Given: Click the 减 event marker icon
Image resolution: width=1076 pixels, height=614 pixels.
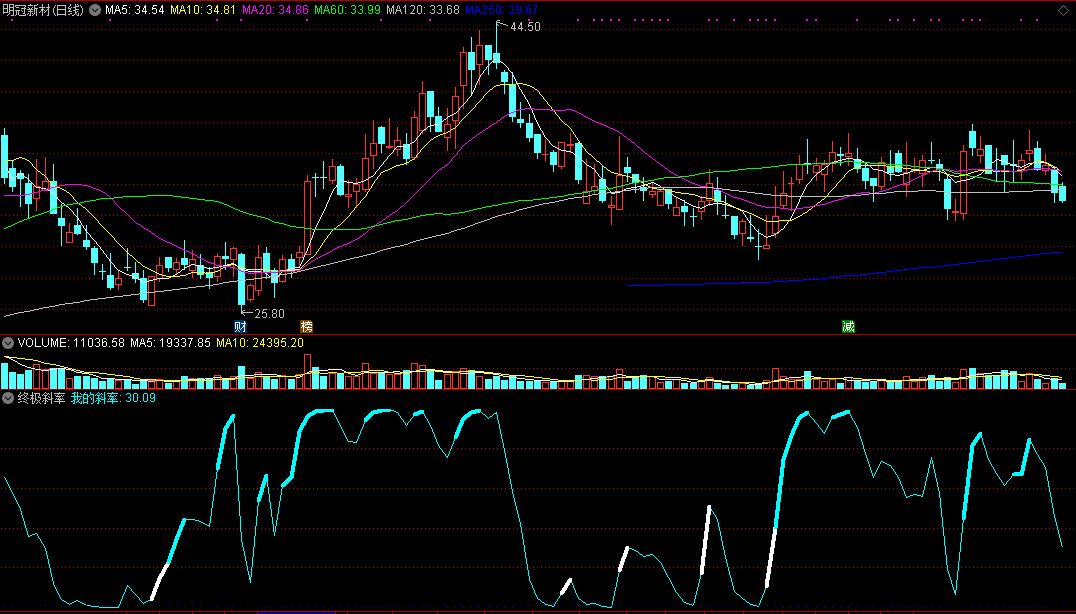Looking at the screenshot, I should (848, 327).
